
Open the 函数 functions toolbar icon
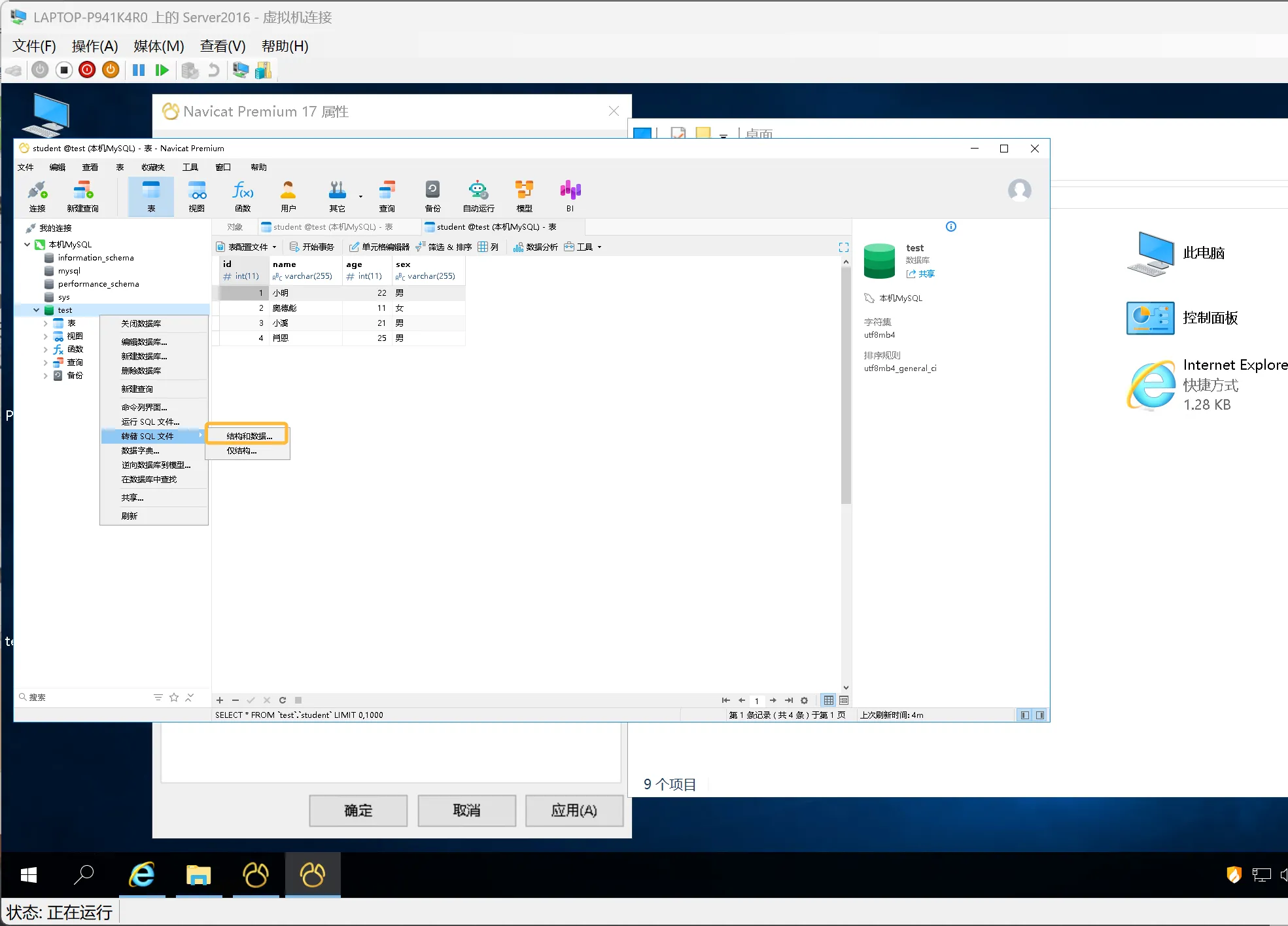243,196
